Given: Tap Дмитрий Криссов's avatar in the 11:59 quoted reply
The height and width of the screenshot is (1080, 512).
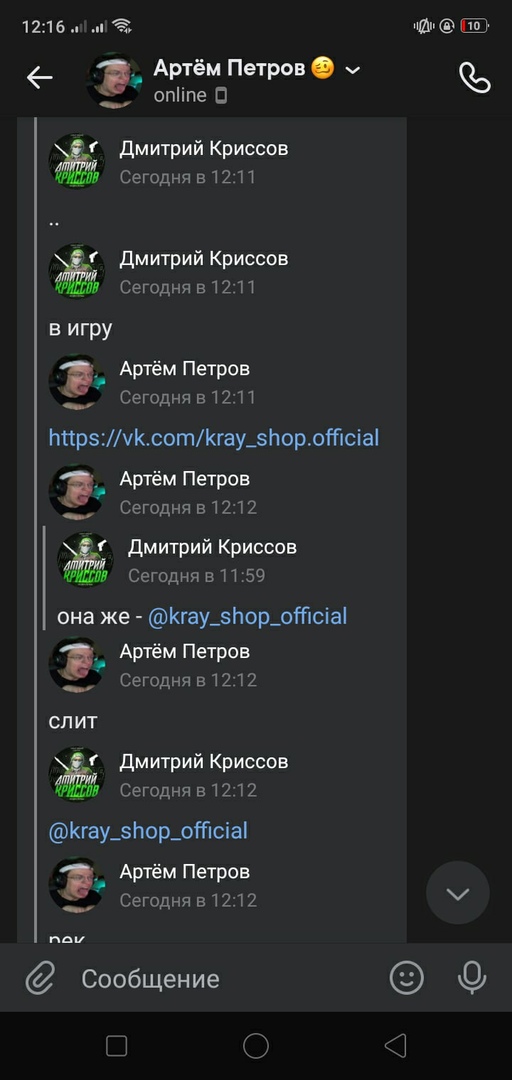Looking at the screenshot, I should coord(85,560).
